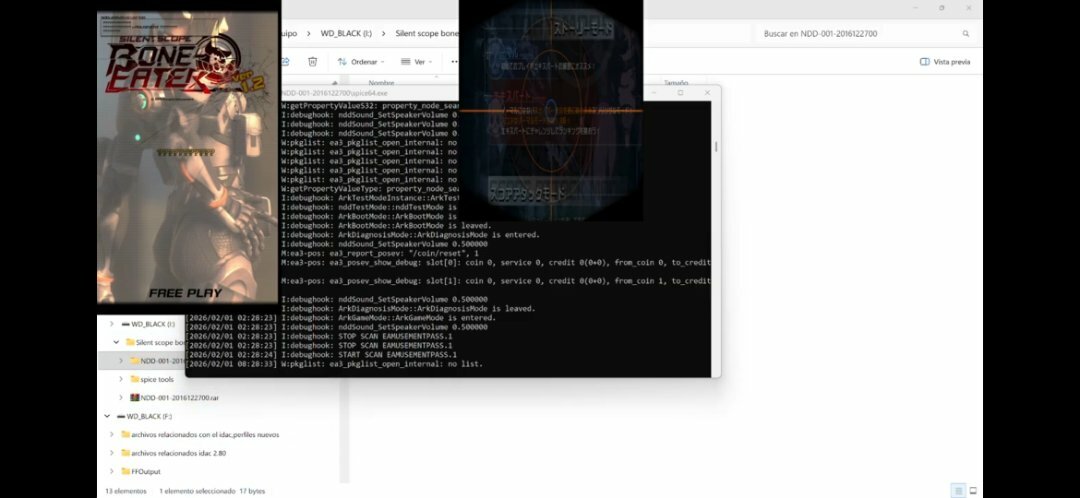Switch to large icons view layout
Viewport: 1080px width, 498px height.
coord(972,491)
